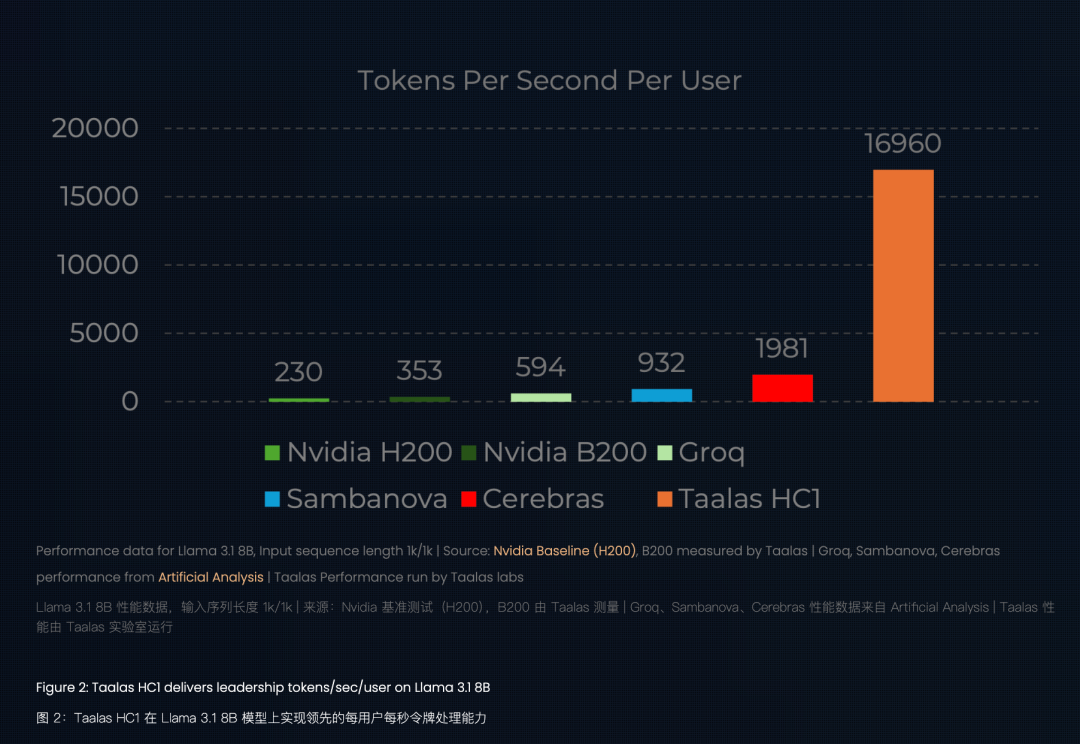Click the Nvidia B200 legend color swatch
Screen dimensions: 1080x744
(468, 453)
